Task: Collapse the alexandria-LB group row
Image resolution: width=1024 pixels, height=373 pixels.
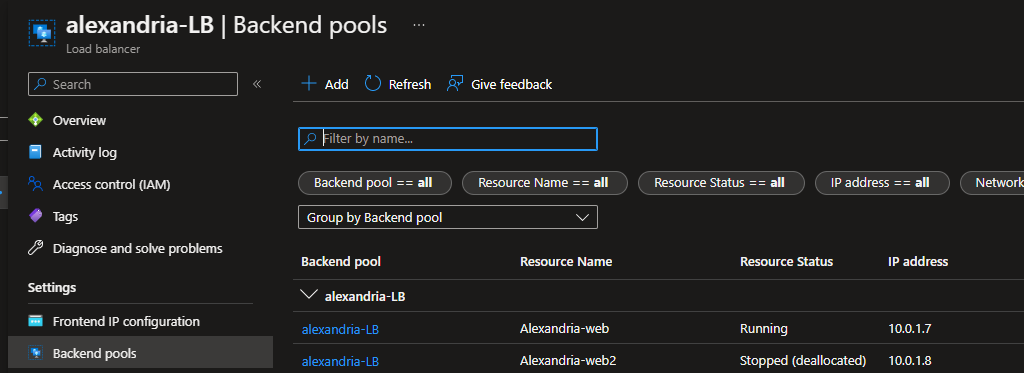Action: 308,295
